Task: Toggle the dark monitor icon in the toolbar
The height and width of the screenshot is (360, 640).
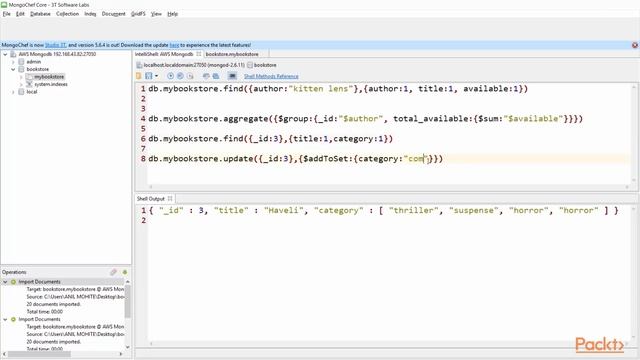Action: click(x=232, y=76)
